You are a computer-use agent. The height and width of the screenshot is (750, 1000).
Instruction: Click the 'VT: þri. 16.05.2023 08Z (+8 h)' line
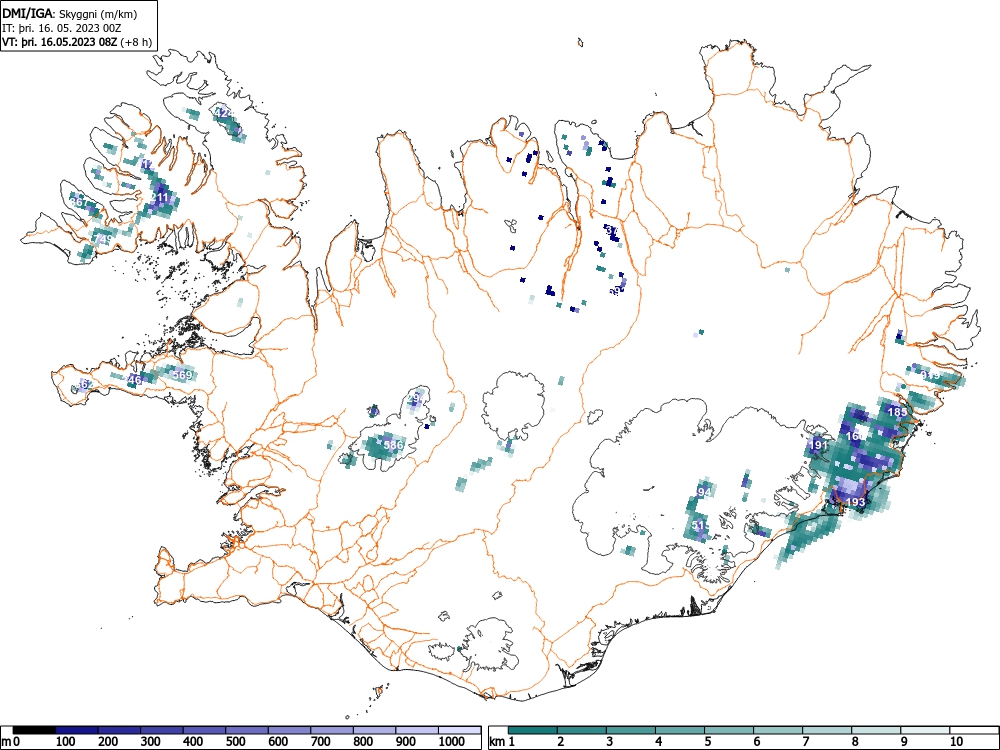tap(77, 43)
